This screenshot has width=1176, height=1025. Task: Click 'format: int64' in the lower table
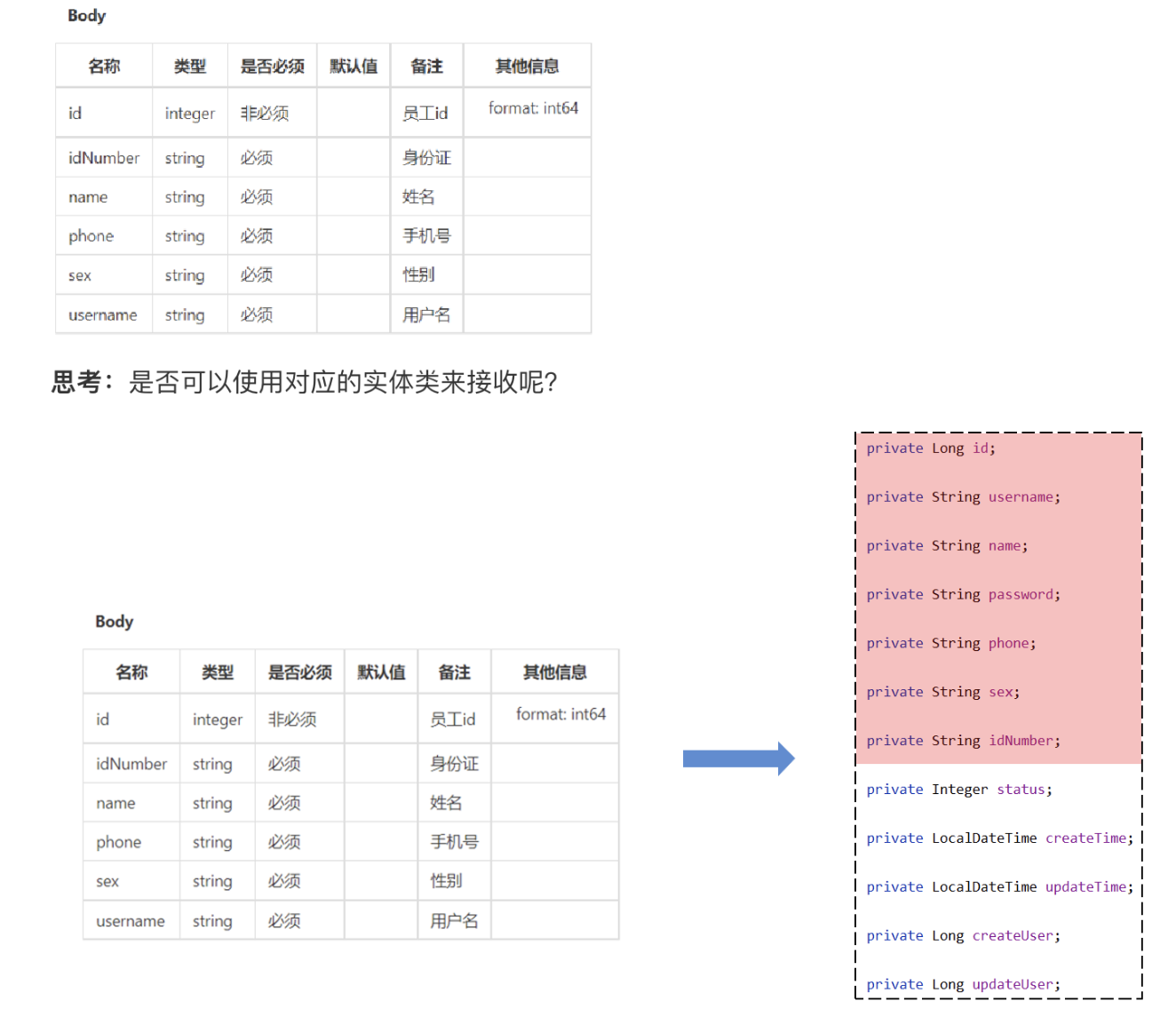tap(560, 714)
